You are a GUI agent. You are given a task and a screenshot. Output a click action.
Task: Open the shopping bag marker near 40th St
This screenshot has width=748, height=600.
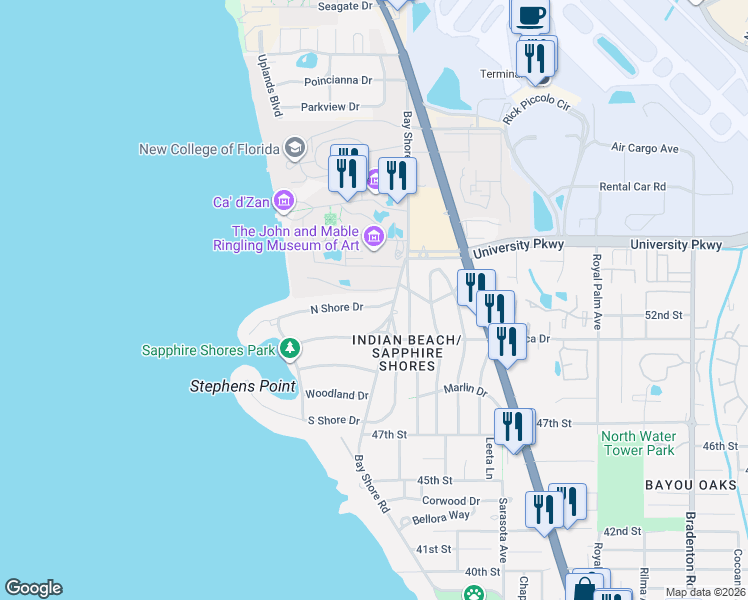pos(584,587)
